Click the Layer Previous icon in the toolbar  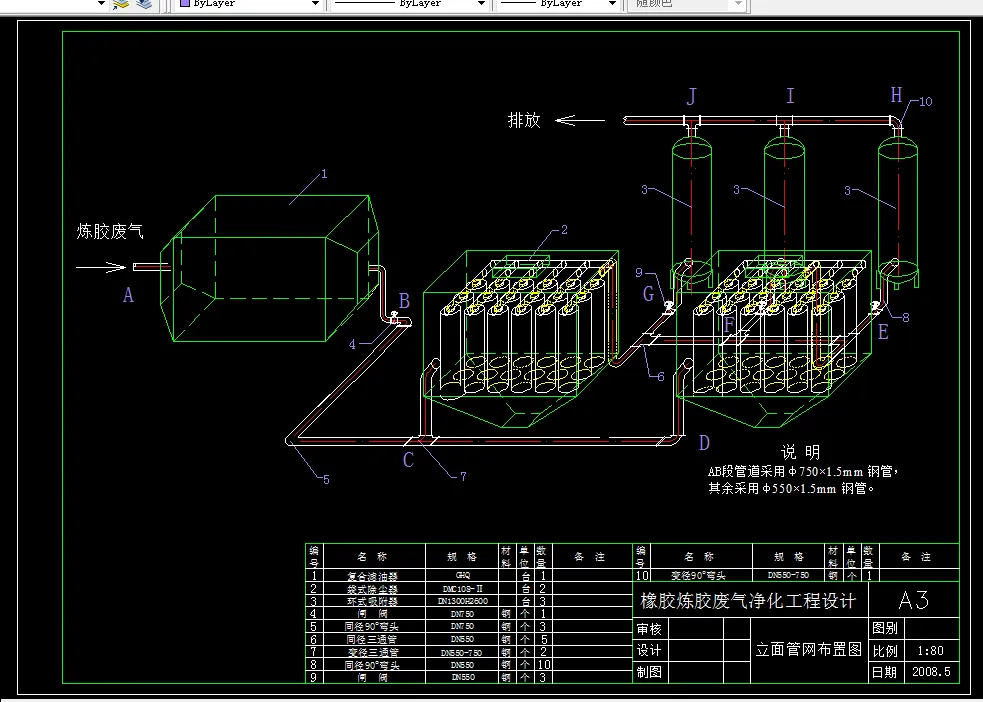[121, 4]
